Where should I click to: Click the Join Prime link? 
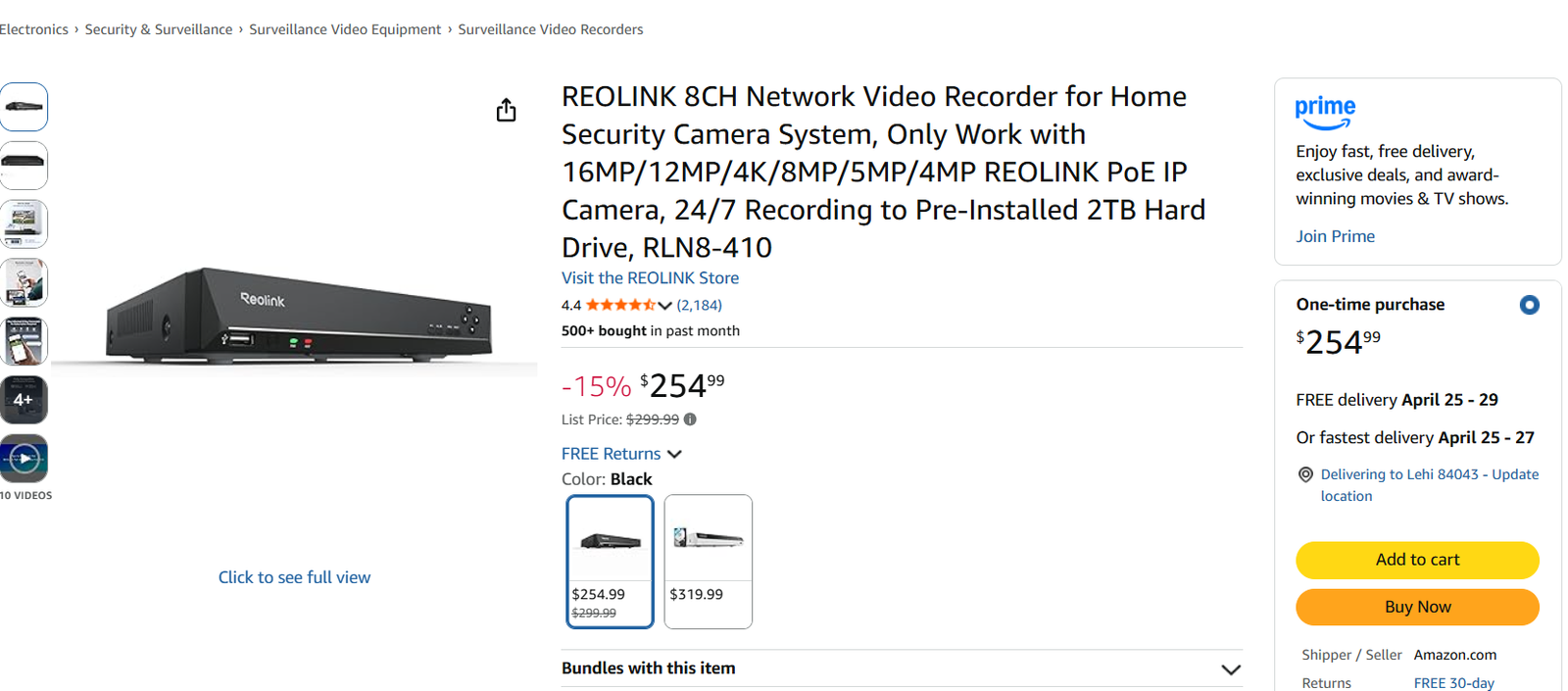click(x=1335, y=236)
